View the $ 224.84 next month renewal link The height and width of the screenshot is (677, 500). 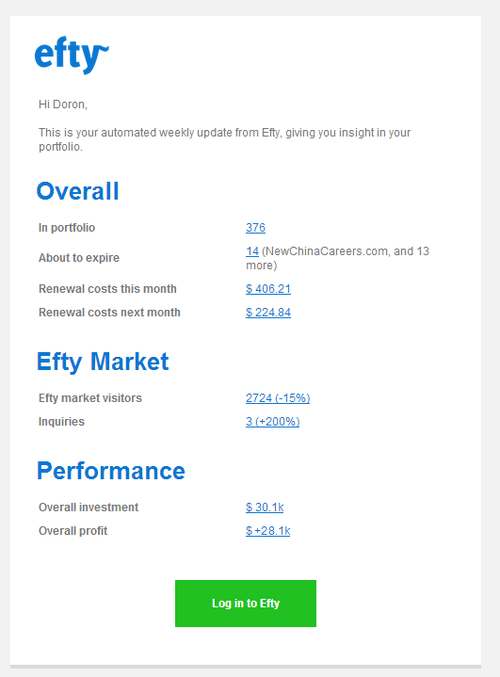pyautogui.click(x=268, y=312)
